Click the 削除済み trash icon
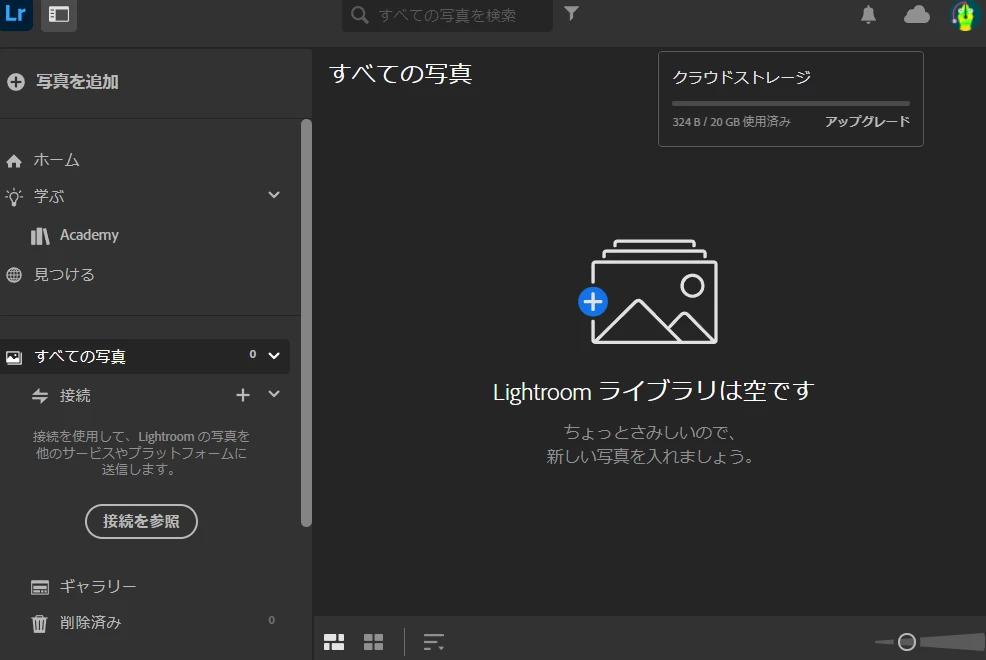986x660 pixels. coord(39,624)
